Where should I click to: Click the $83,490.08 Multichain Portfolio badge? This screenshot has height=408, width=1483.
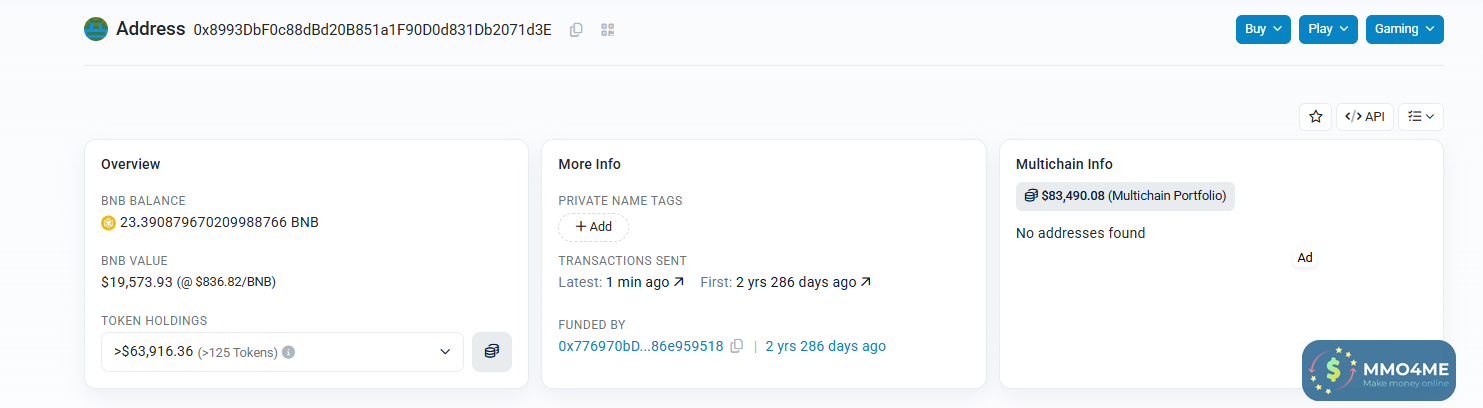1125,196
